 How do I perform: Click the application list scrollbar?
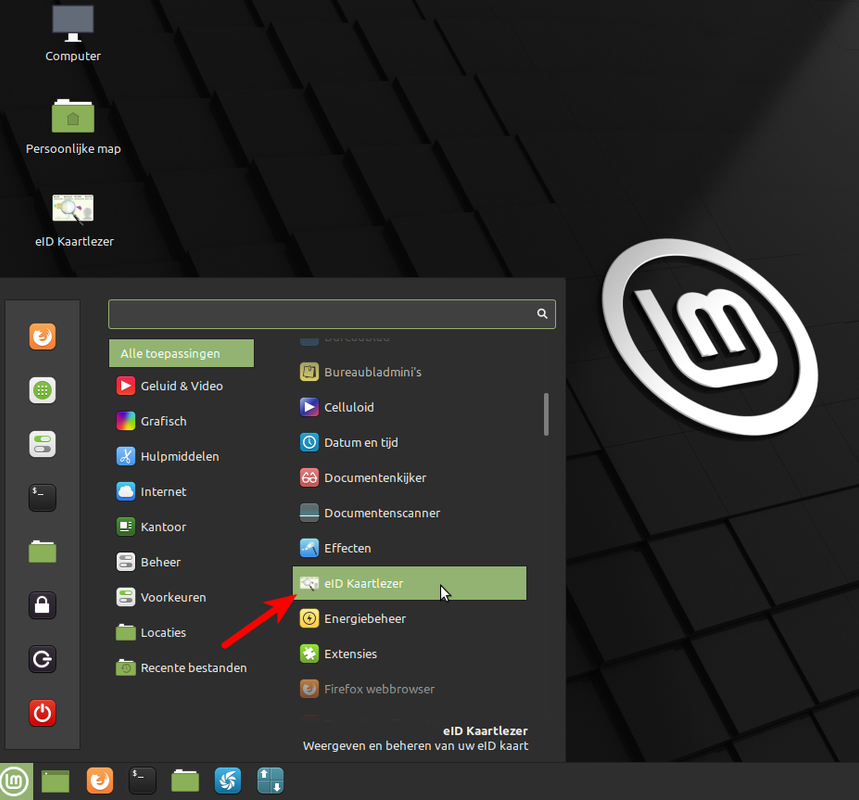point(546,414)
